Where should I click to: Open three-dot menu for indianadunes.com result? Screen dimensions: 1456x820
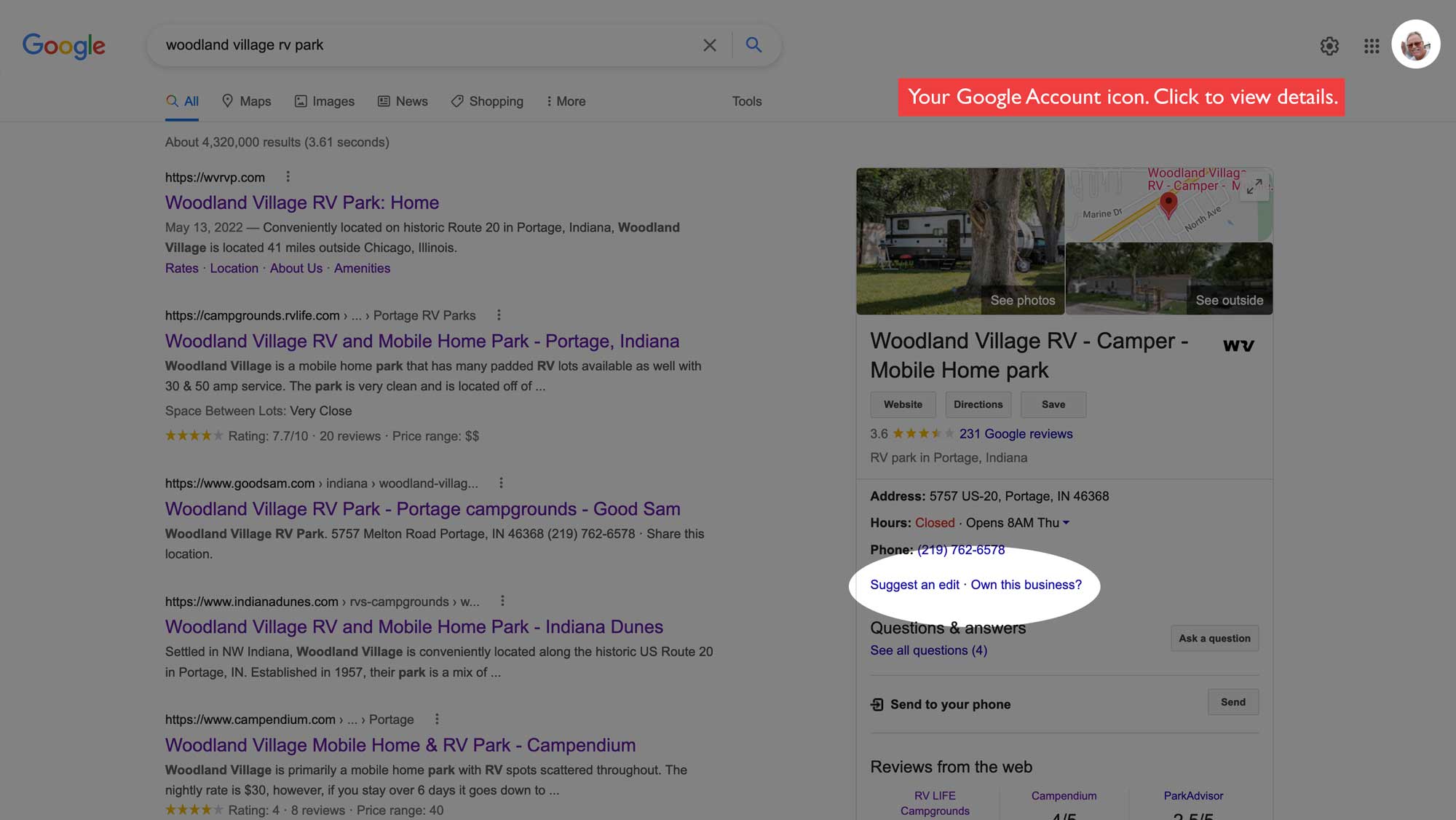pyautogui.click(x=502, y=601)
